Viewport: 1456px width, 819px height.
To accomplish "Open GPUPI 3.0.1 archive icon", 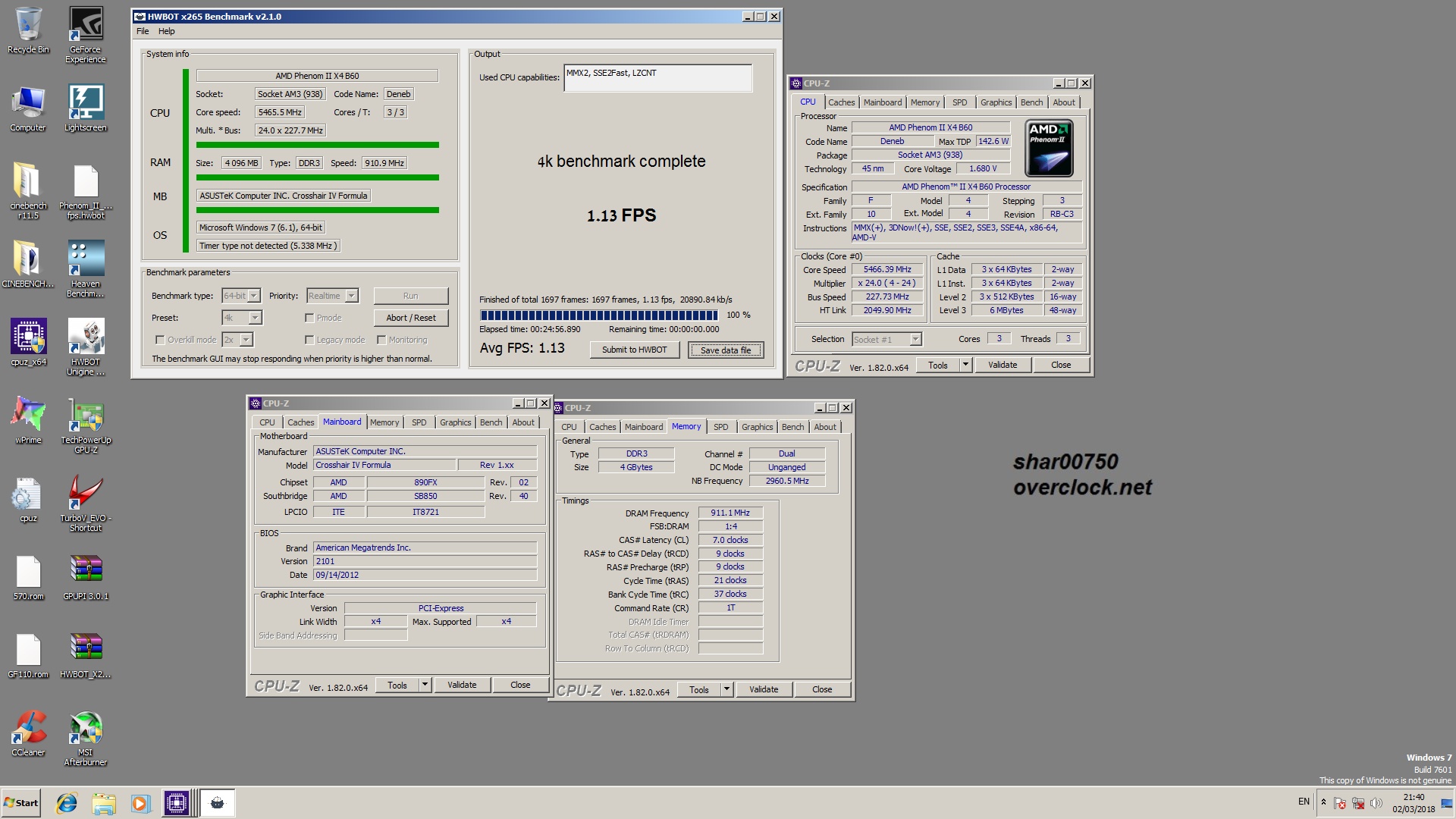I will point(86,577).
